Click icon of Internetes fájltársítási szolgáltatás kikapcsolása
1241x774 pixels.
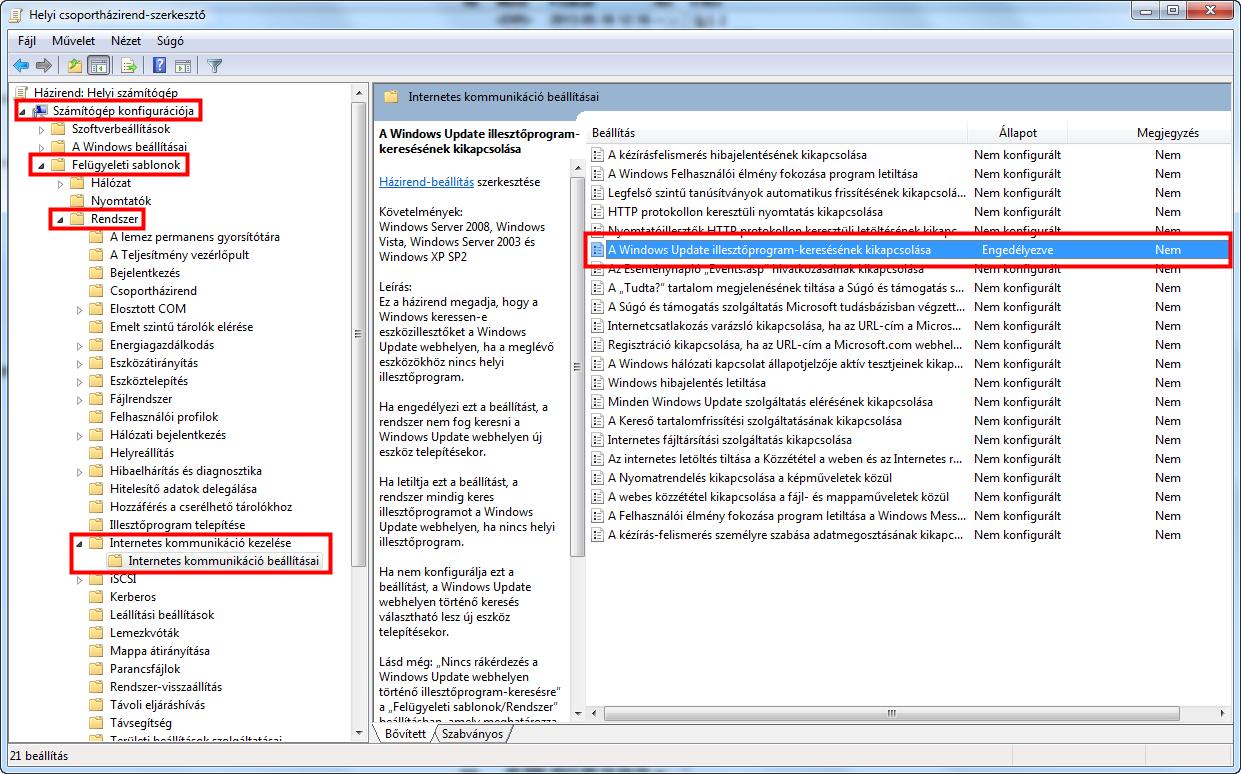click(x=598, y=440)
